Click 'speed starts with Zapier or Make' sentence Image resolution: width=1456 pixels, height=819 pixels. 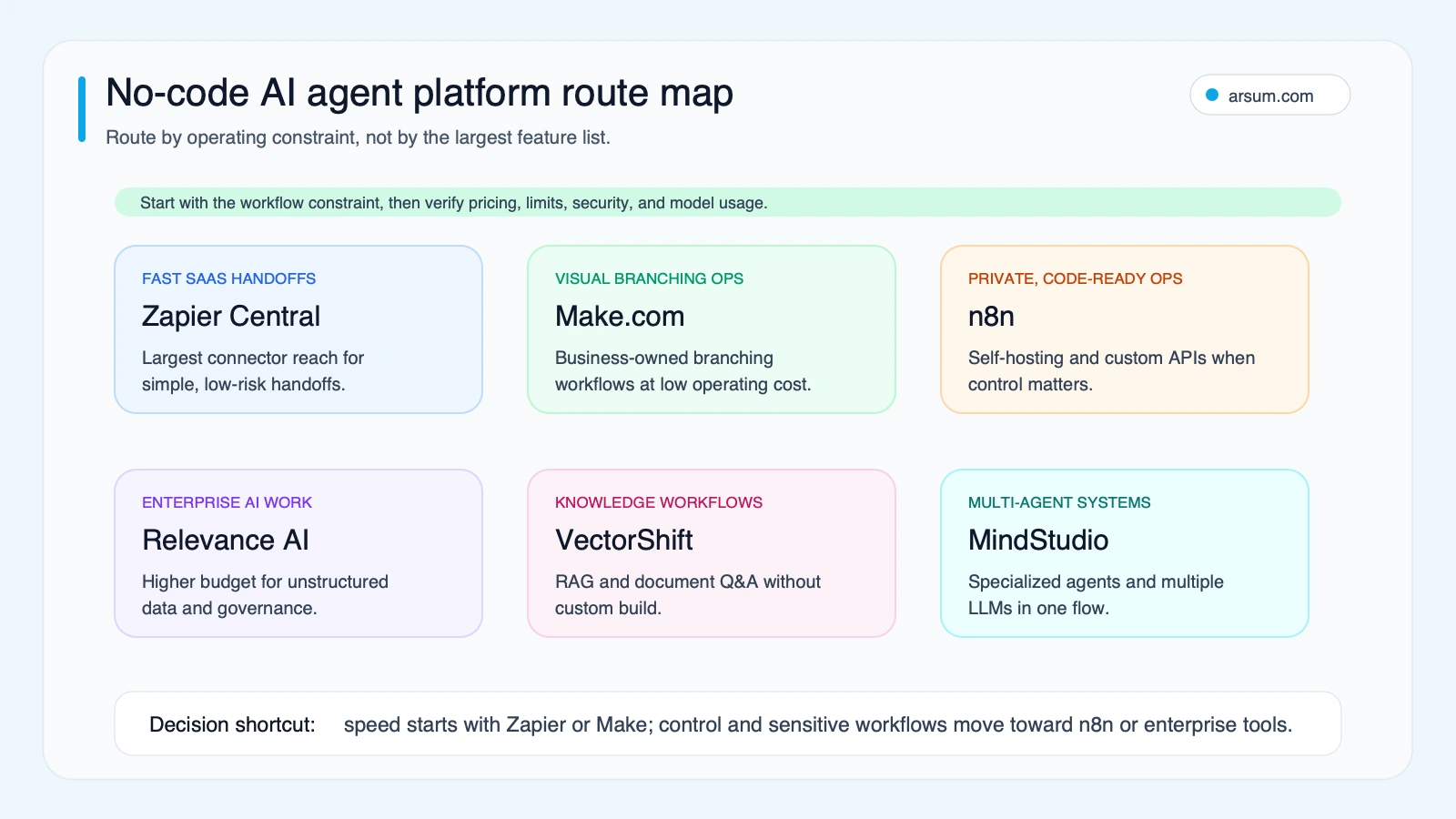pyautogui.click(x=818, y=724)
